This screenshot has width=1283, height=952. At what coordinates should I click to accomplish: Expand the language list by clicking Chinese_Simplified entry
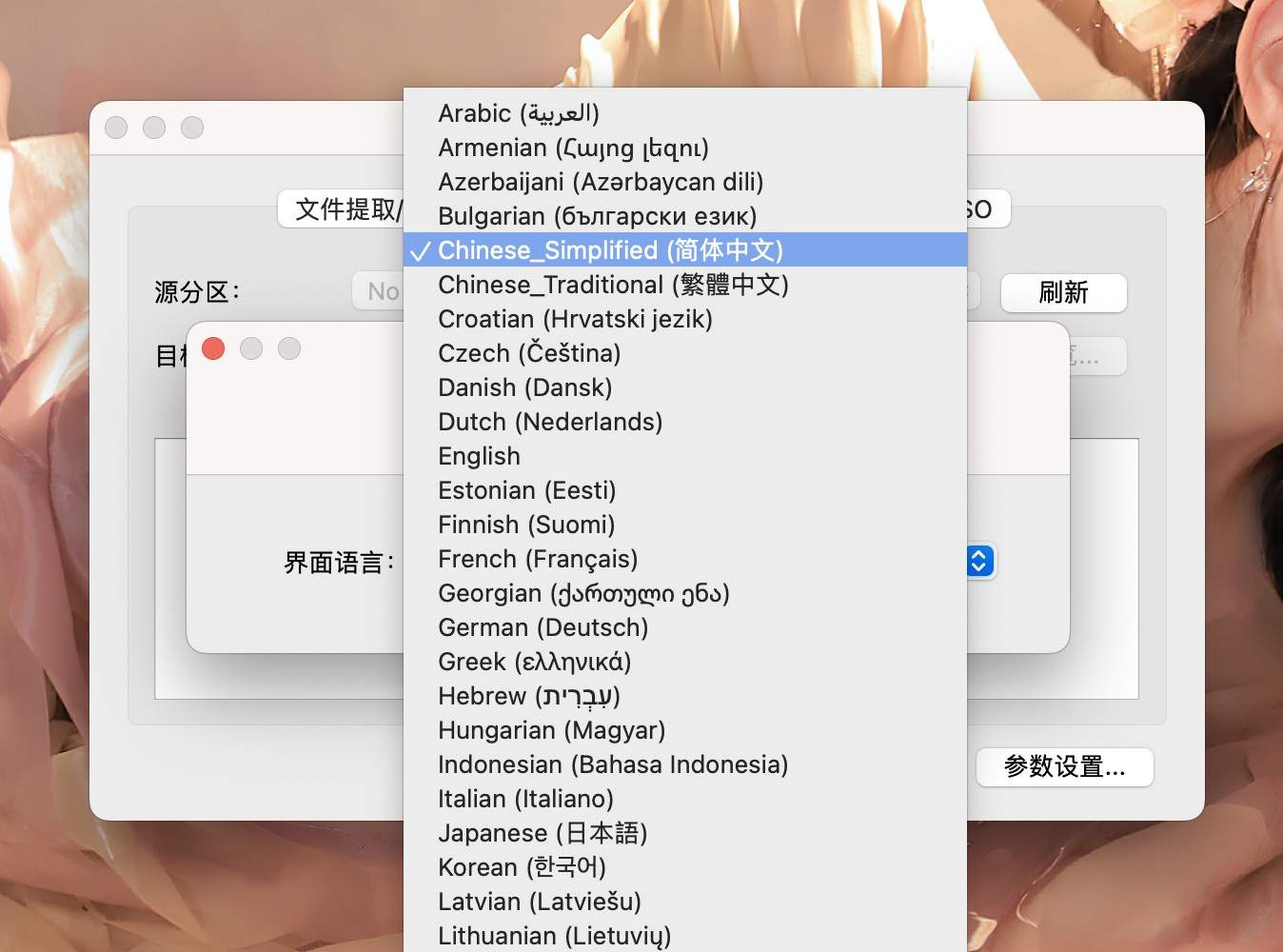click(609, 250)
